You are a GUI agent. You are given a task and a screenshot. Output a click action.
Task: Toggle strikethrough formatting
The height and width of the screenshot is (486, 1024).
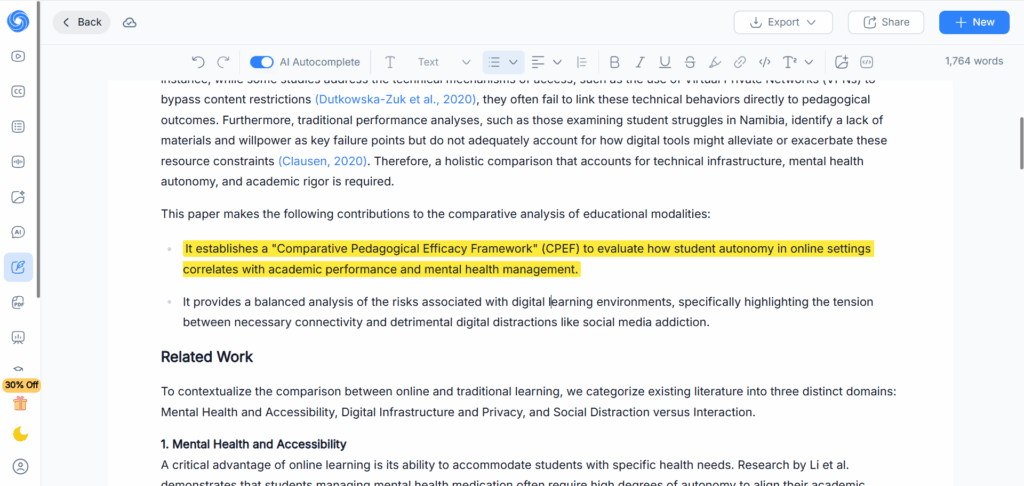click(x=690, y=62)
